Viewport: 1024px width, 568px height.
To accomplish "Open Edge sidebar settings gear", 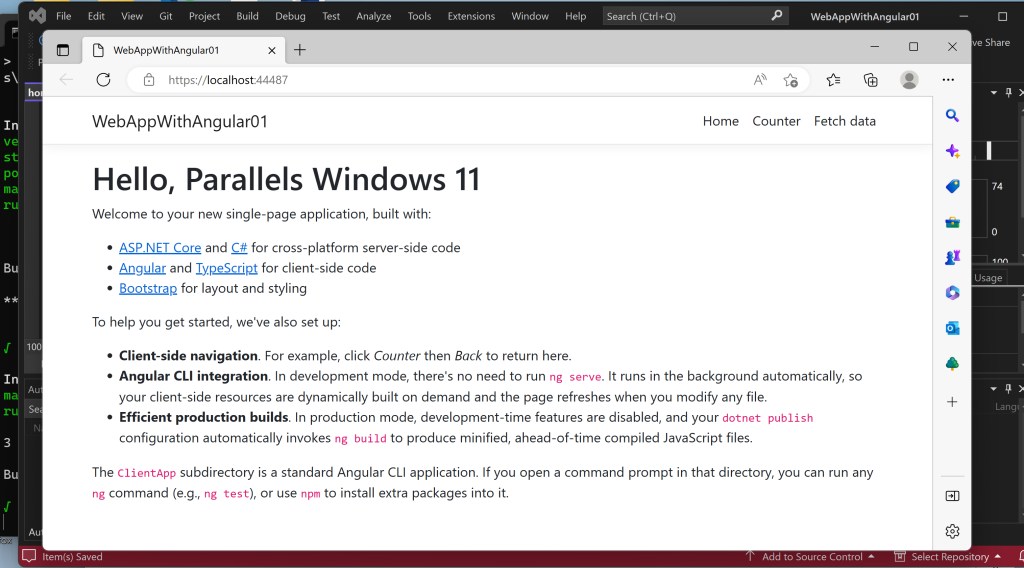I will pyautogui.click(x=952, y=531).
